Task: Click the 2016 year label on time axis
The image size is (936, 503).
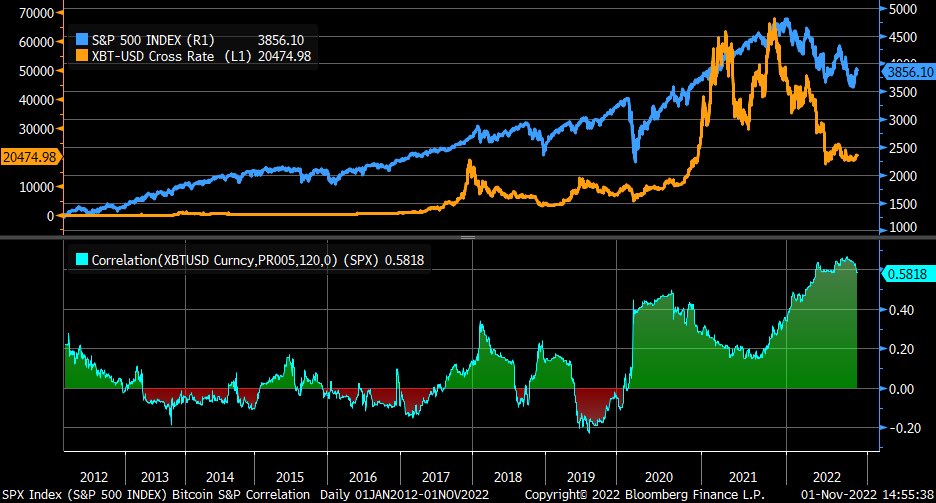Action: (363, 477)
